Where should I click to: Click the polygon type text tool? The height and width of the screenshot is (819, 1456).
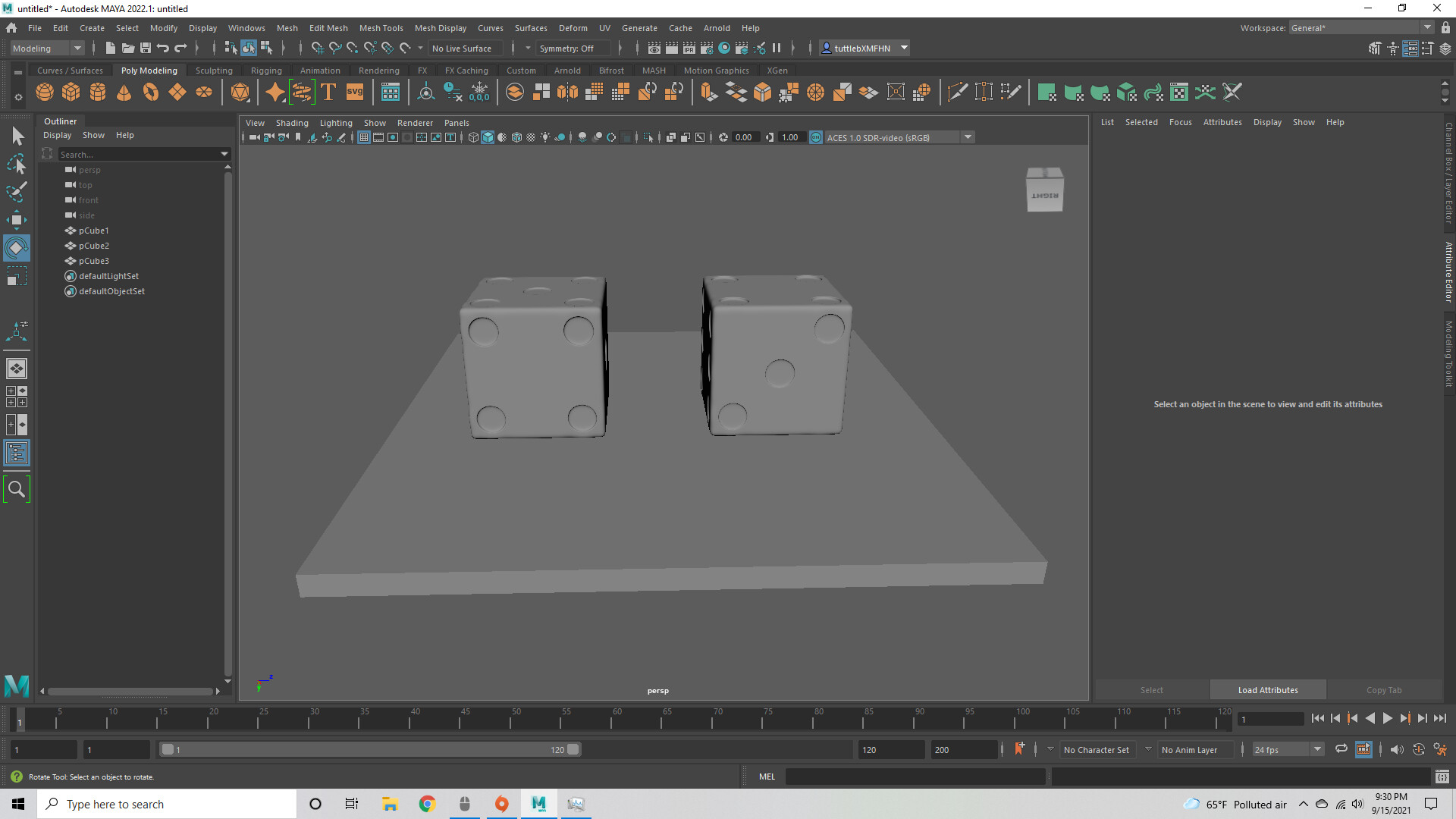(328, 93)
